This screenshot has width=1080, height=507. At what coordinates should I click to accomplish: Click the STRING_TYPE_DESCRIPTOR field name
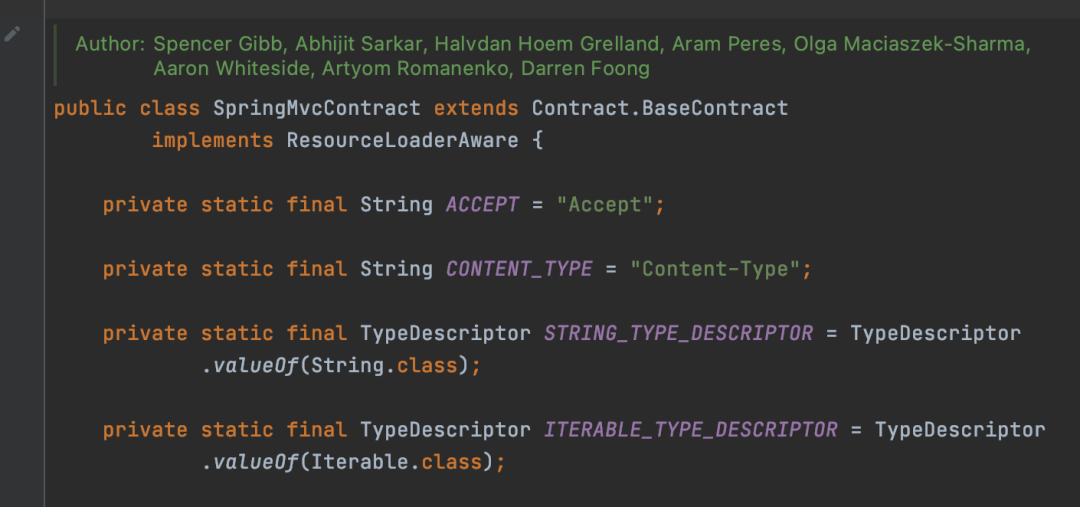coord(678,333)
